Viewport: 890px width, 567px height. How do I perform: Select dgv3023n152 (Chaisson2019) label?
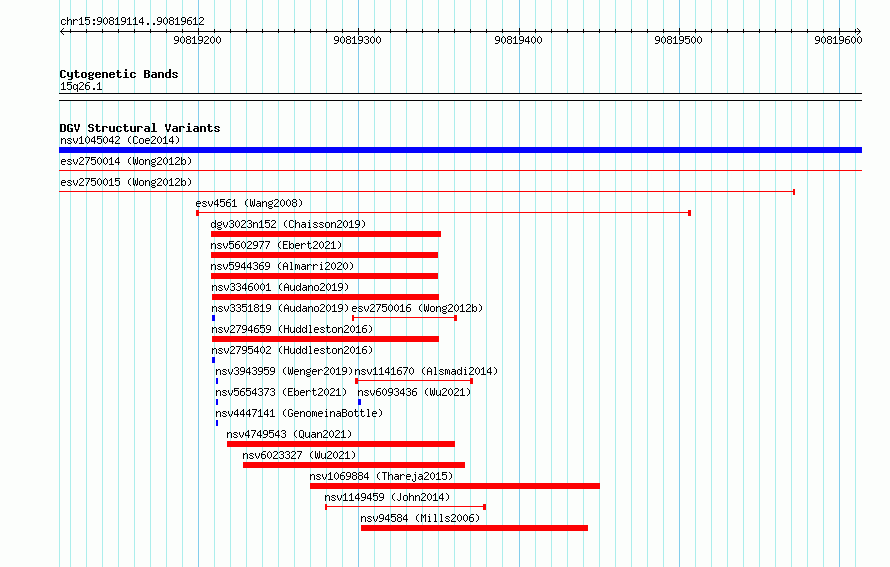coord(288,224)
